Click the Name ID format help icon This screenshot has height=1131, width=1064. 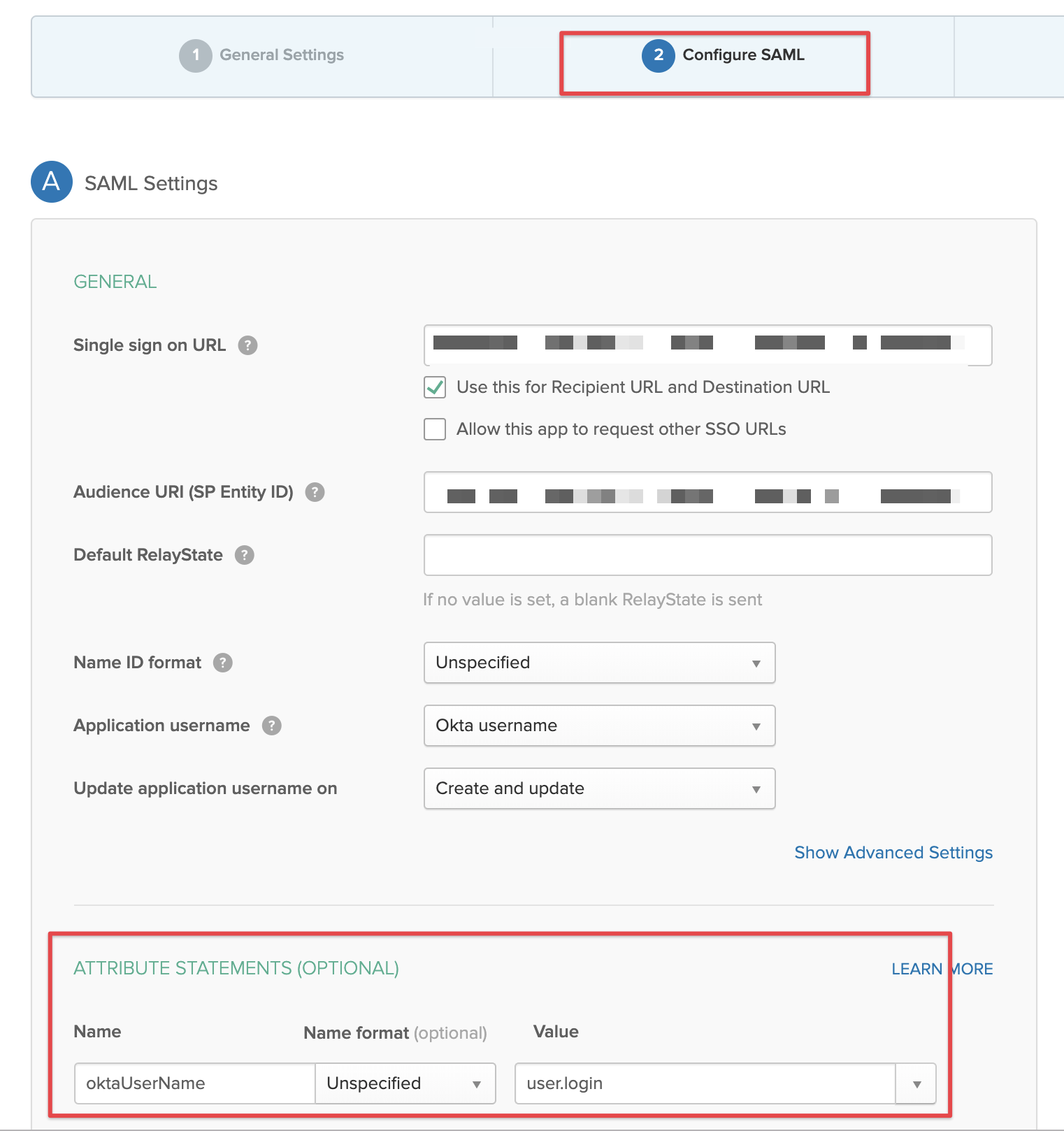tap(222, 663)
